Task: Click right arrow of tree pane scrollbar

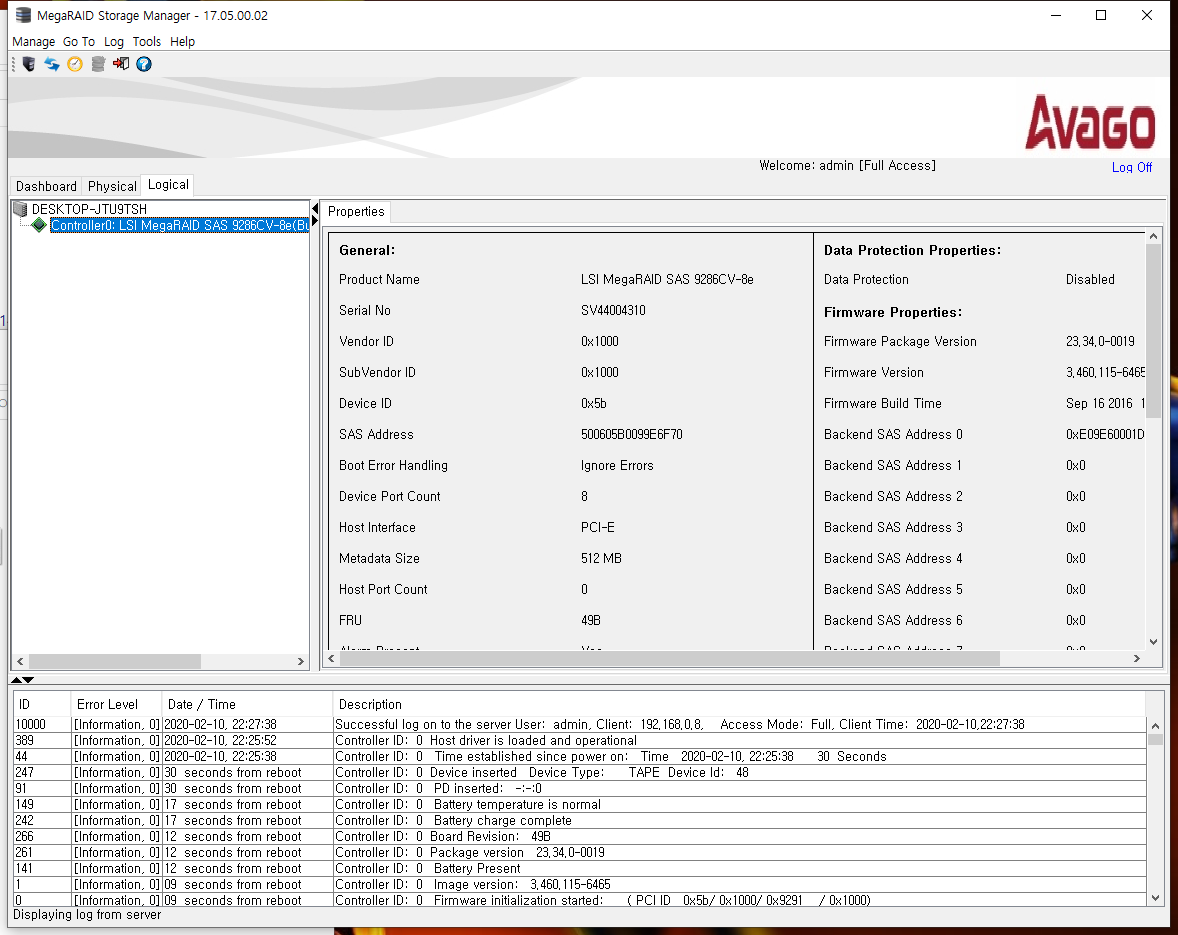Action: 301,661
